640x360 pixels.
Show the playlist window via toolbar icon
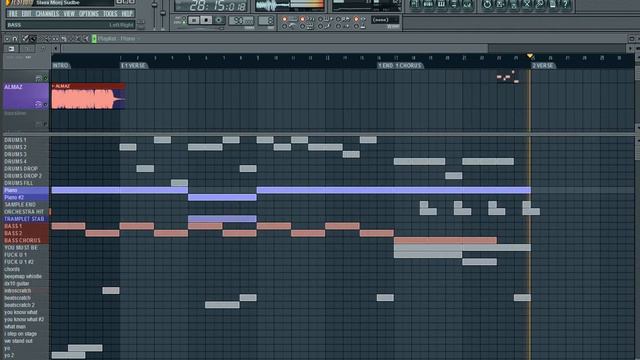pyautogui.click(x=415, y=4)
